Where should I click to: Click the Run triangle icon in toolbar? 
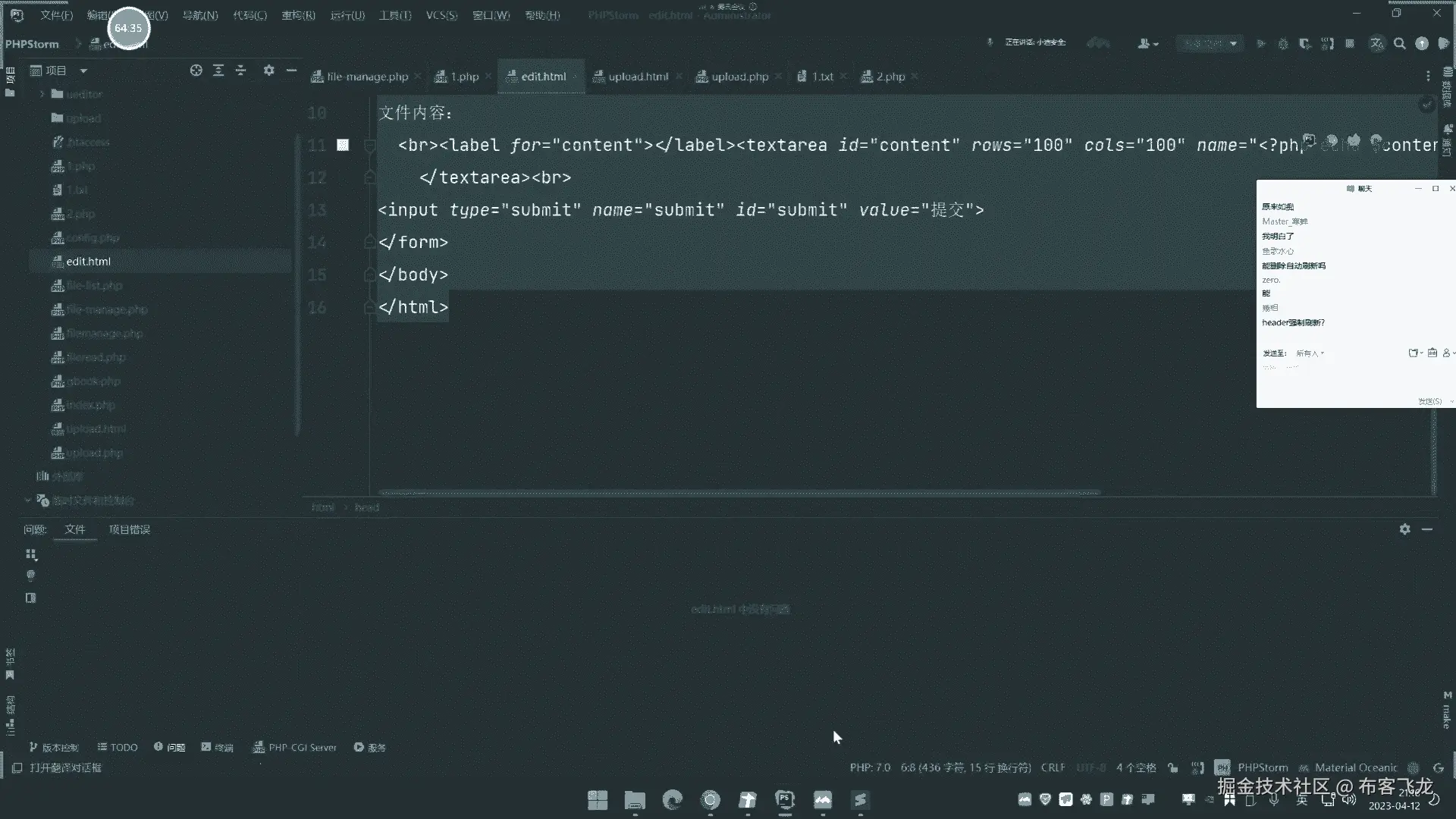(1261, 44)
